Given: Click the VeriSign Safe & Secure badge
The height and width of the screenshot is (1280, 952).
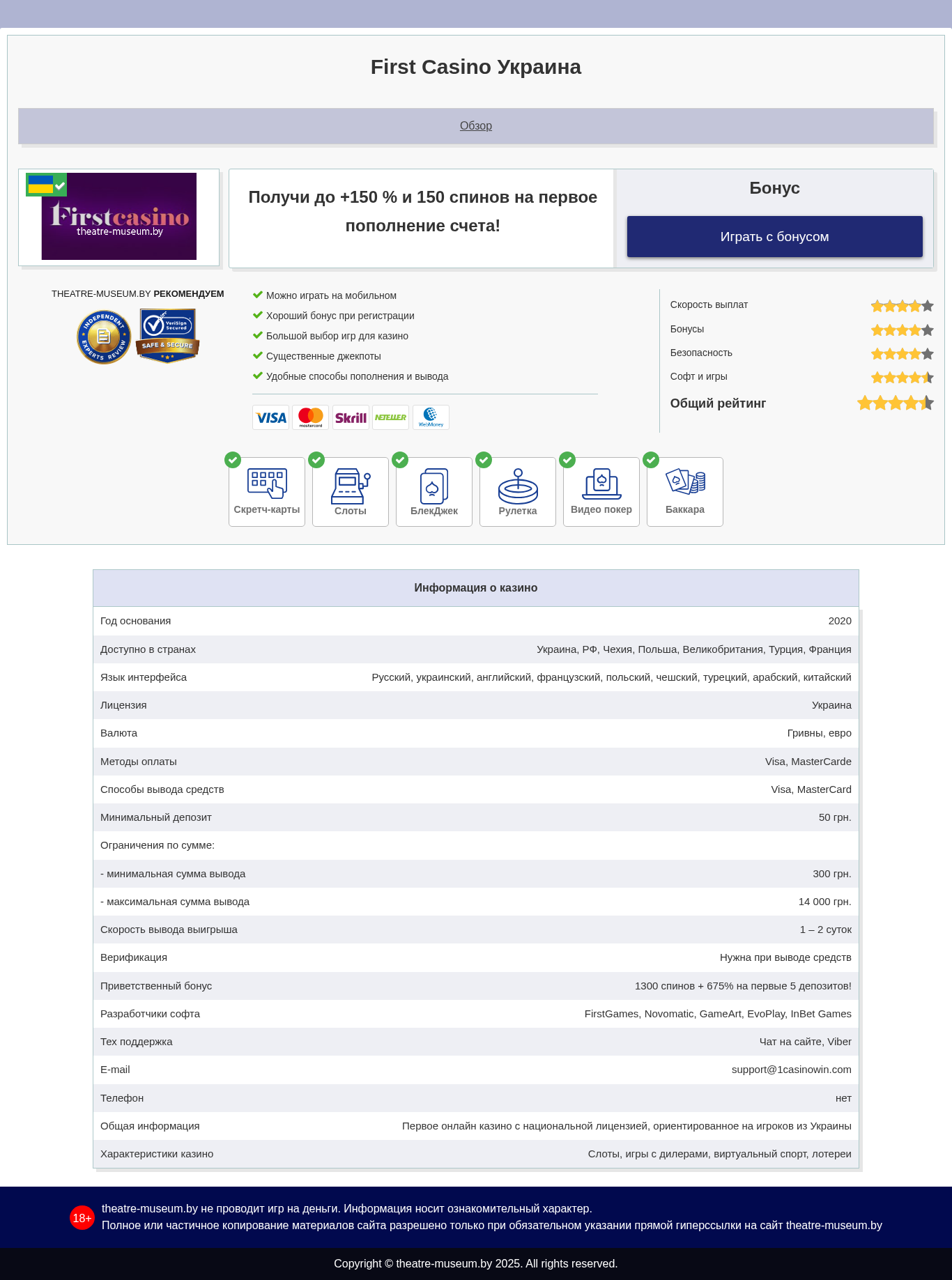Looking at the screenshot, I should point(167,336).
